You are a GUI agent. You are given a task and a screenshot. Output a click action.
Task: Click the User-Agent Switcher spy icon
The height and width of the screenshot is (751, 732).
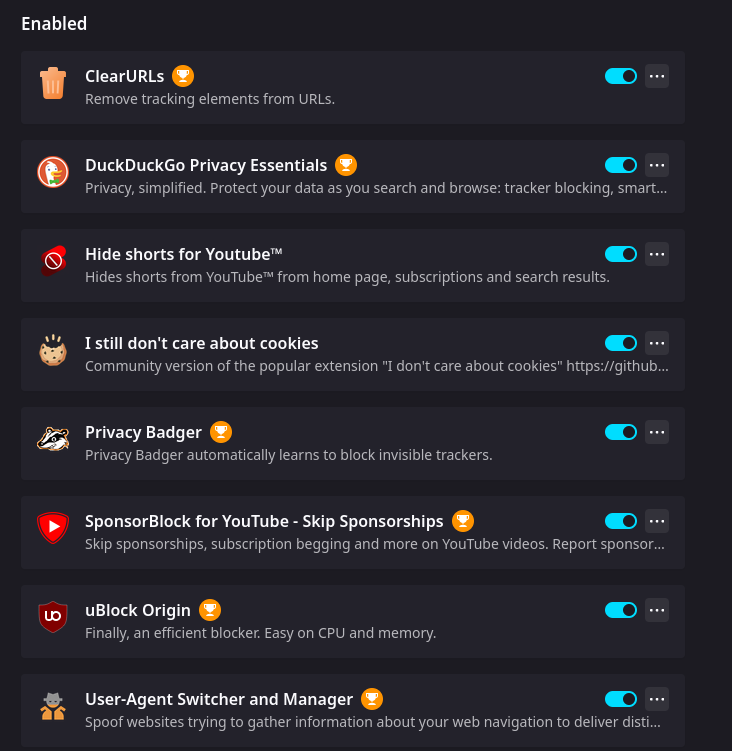(x=53, y=706)
